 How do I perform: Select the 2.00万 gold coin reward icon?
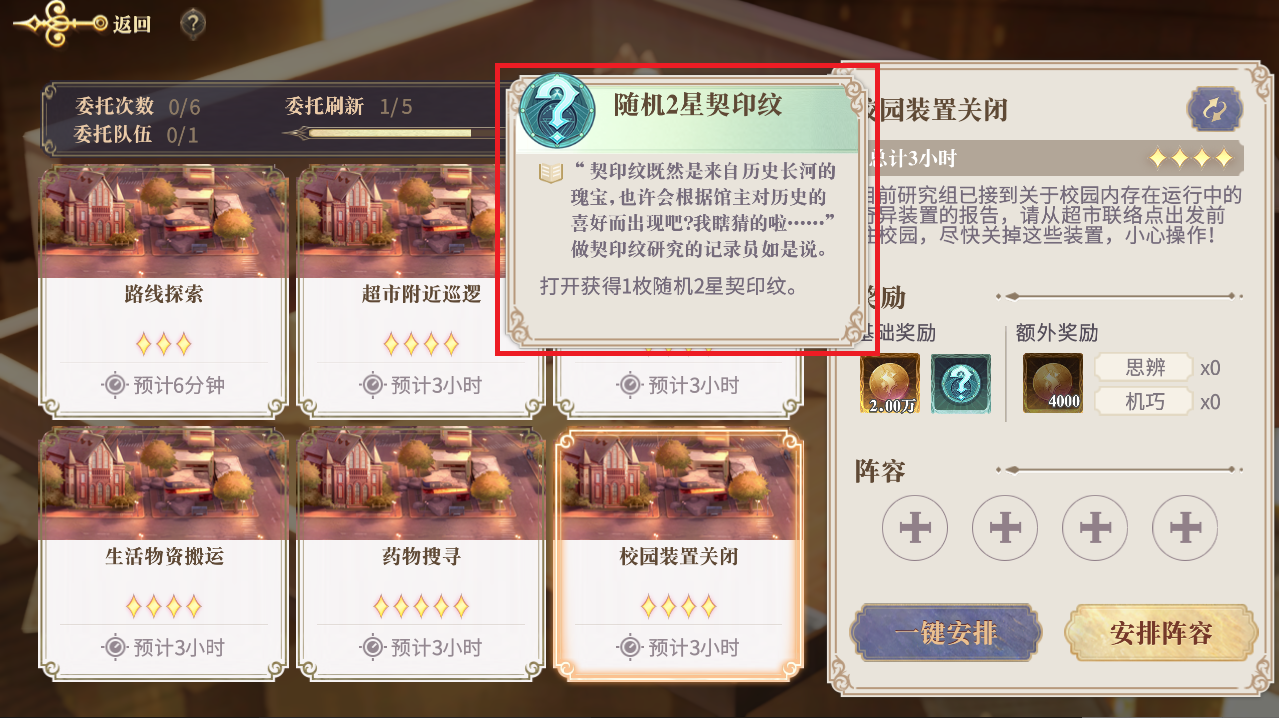click(x=890, y=383)
